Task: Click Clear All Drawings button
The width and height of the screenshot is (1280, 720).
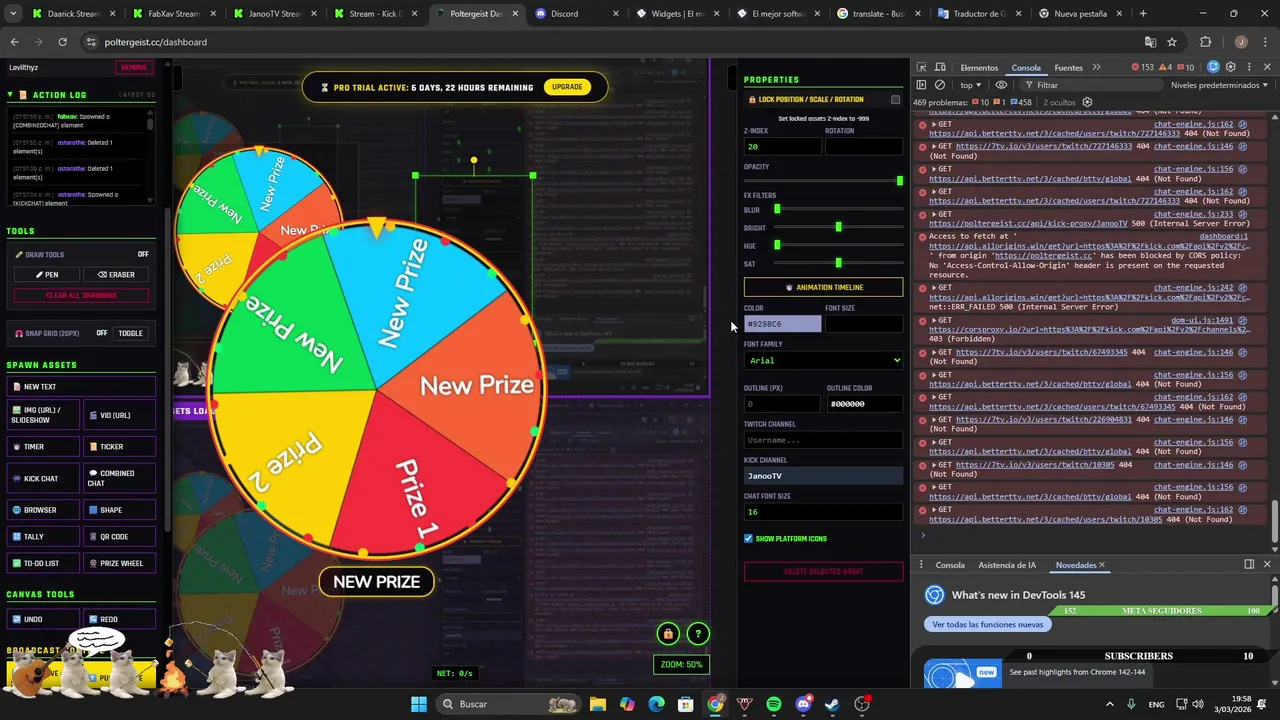Action: (81, 295)
